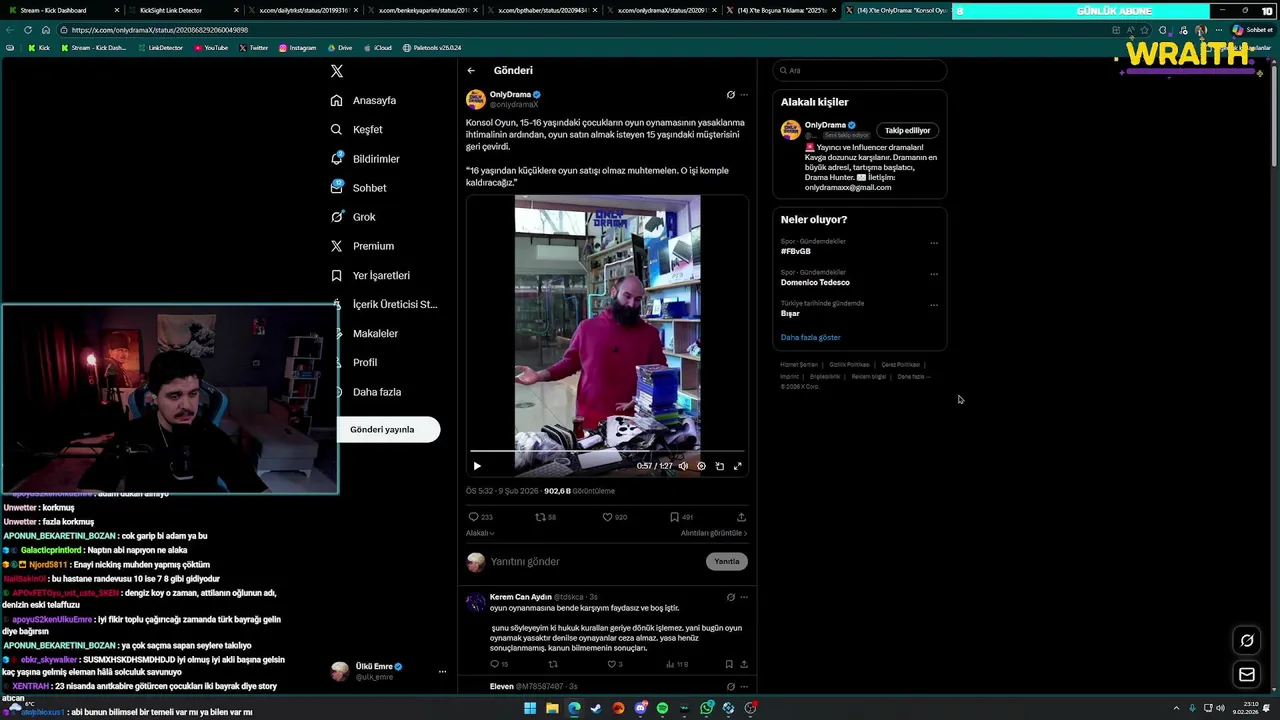Click the browser address bar URL

pos(160,30)
